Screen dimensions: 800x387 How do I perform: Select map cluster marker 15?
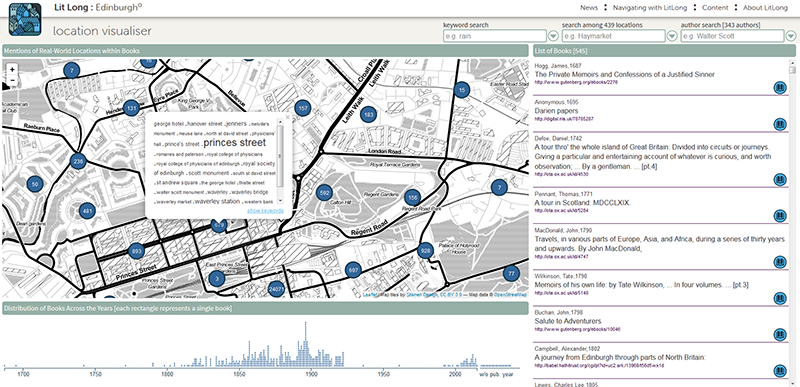(x=462, y=90)
